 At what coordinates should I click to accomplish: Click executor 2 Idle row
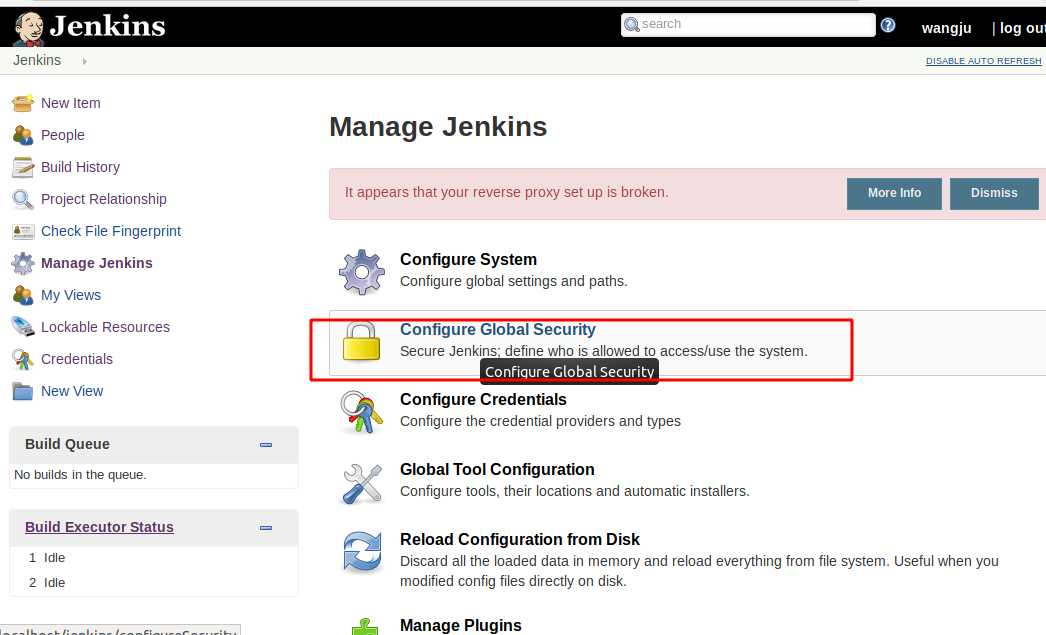pyautogui.click(x=153, y=583)
